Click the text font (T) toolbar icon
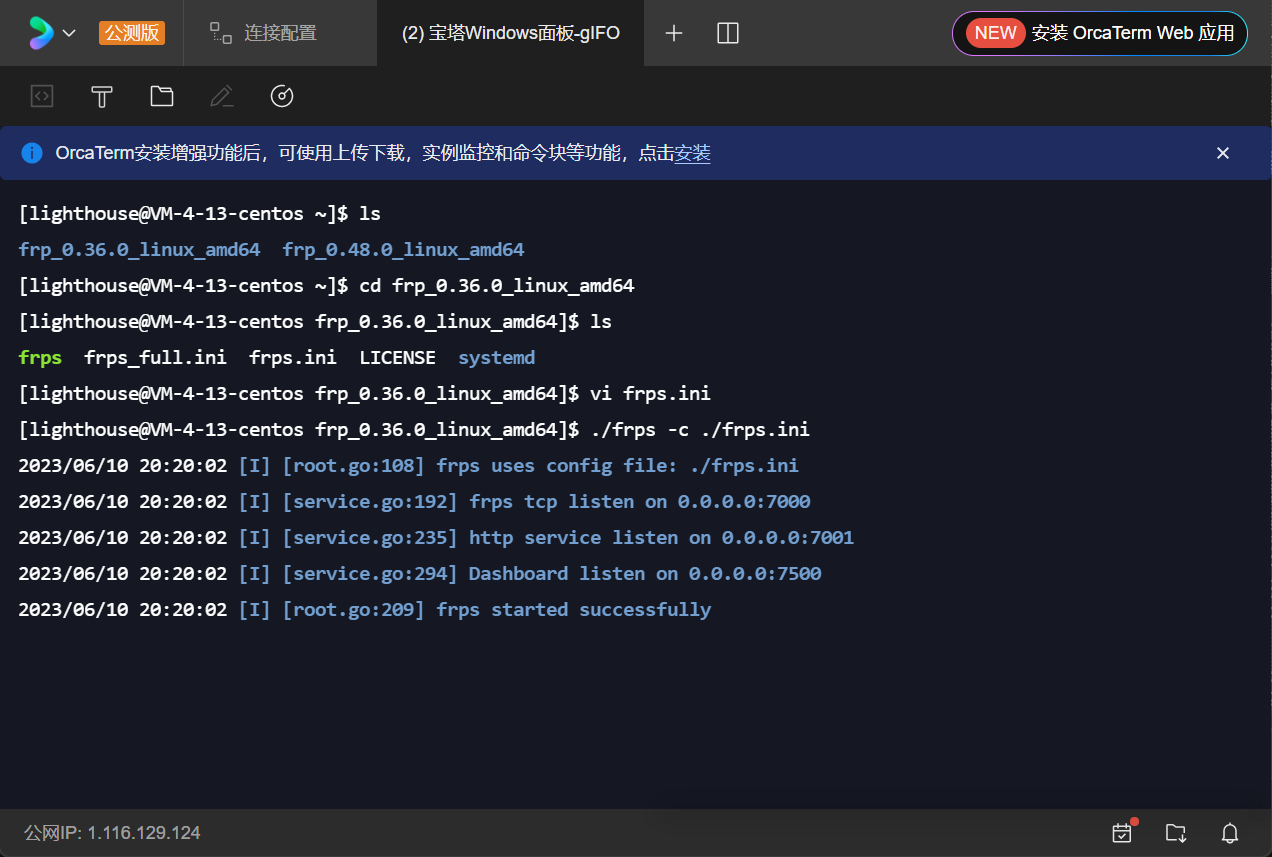This screenshot has height=857, width=1272. (x=102, y=96)
